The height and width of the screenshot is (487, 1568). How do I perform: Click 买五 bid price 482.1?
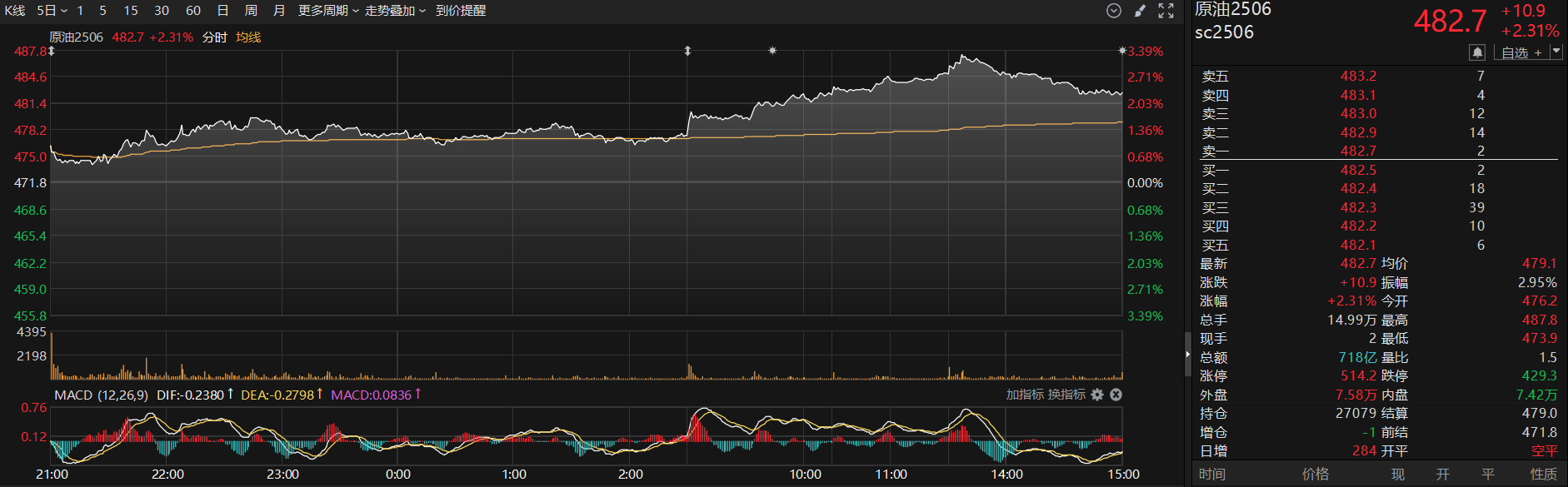pyautogui.click(x=1358, y=245)
